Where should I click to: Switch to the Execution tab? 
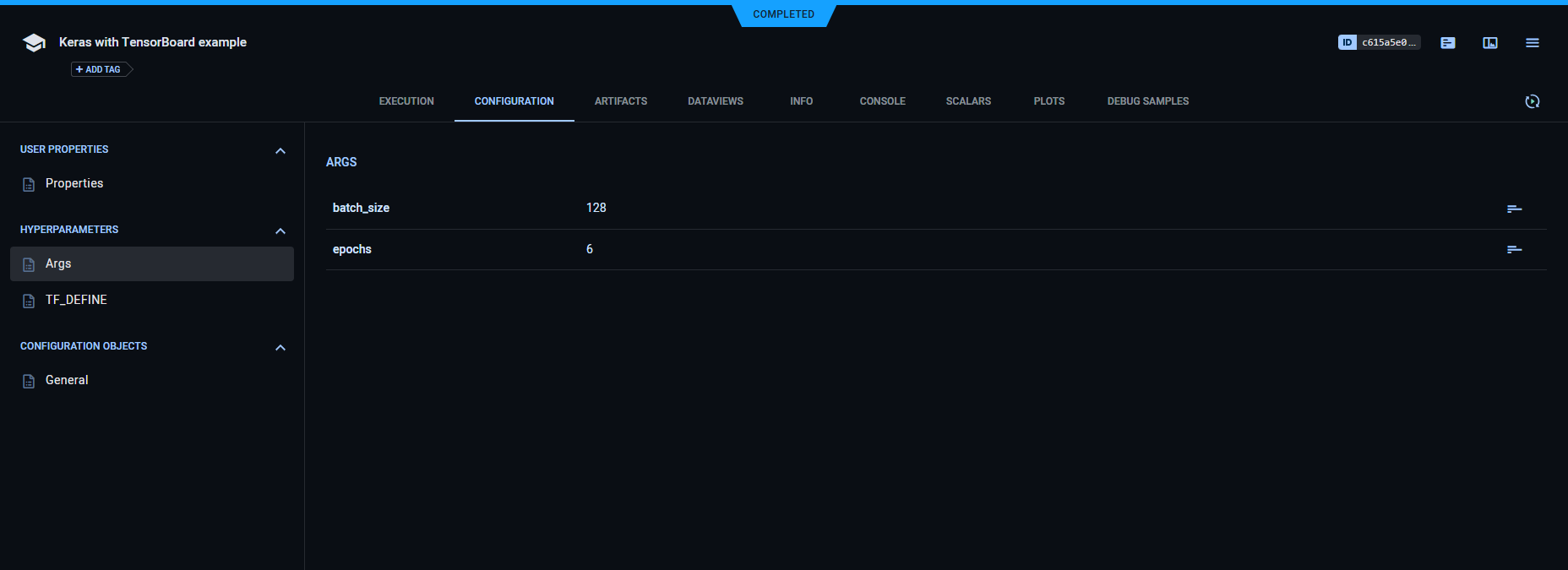[x=406, y=101]
